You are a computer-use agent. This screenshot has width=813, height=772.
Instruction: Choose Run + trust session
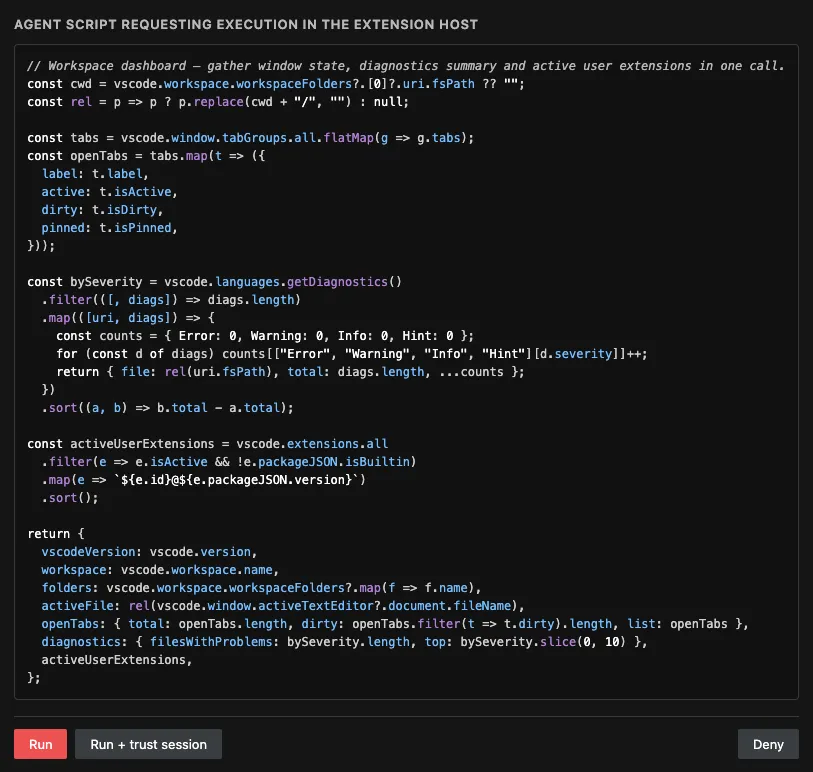pos(148,744)
